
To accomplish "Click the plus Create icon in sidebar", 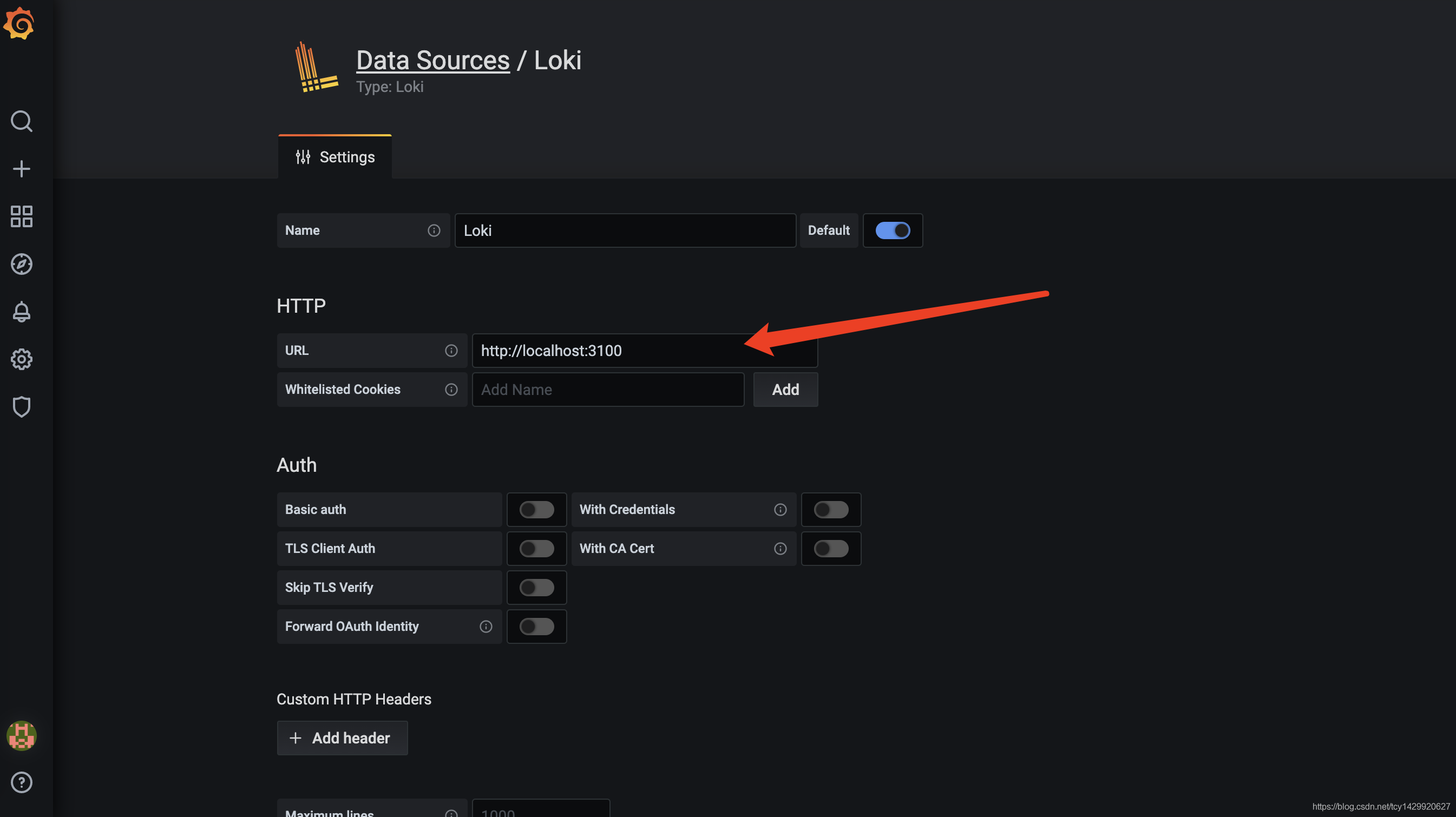I will (22, 168).
